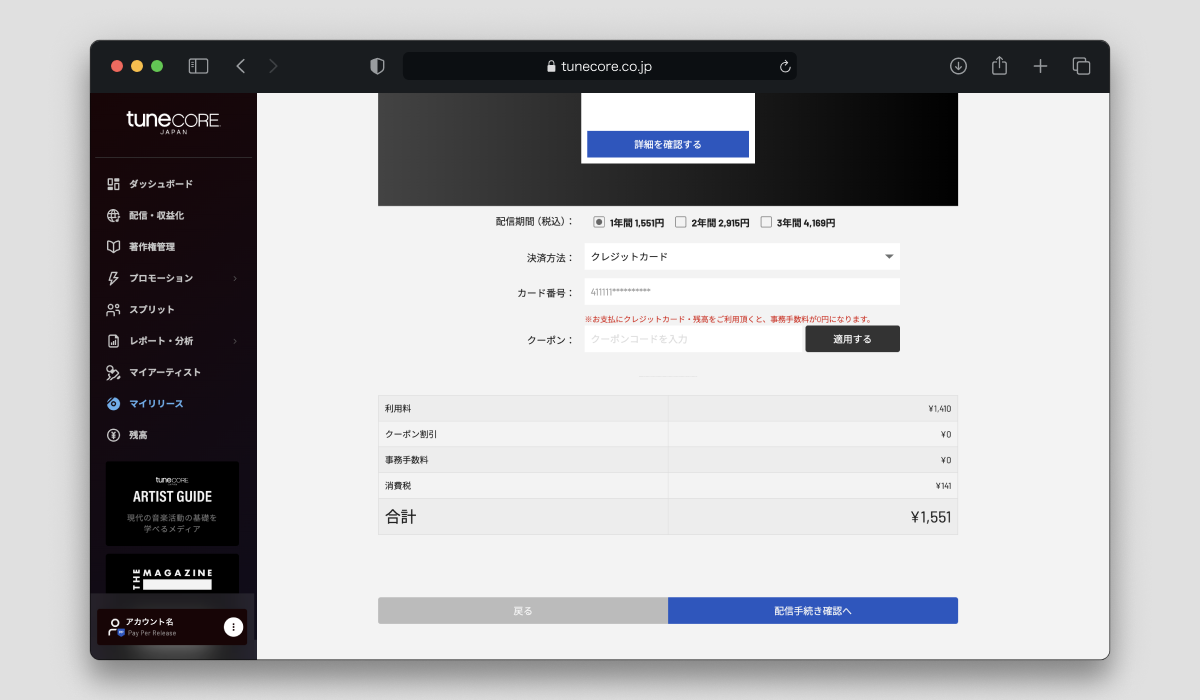This screenshot has width=1200, height=700.
Task: Click the 配信手続き確認へ button
Action: [x=813, y=611]
